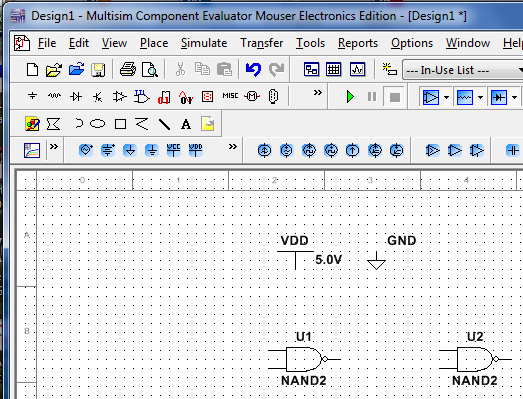The image size is (523, 399).
Task: Place the MISC component group
Action: [x=230, y=96]
